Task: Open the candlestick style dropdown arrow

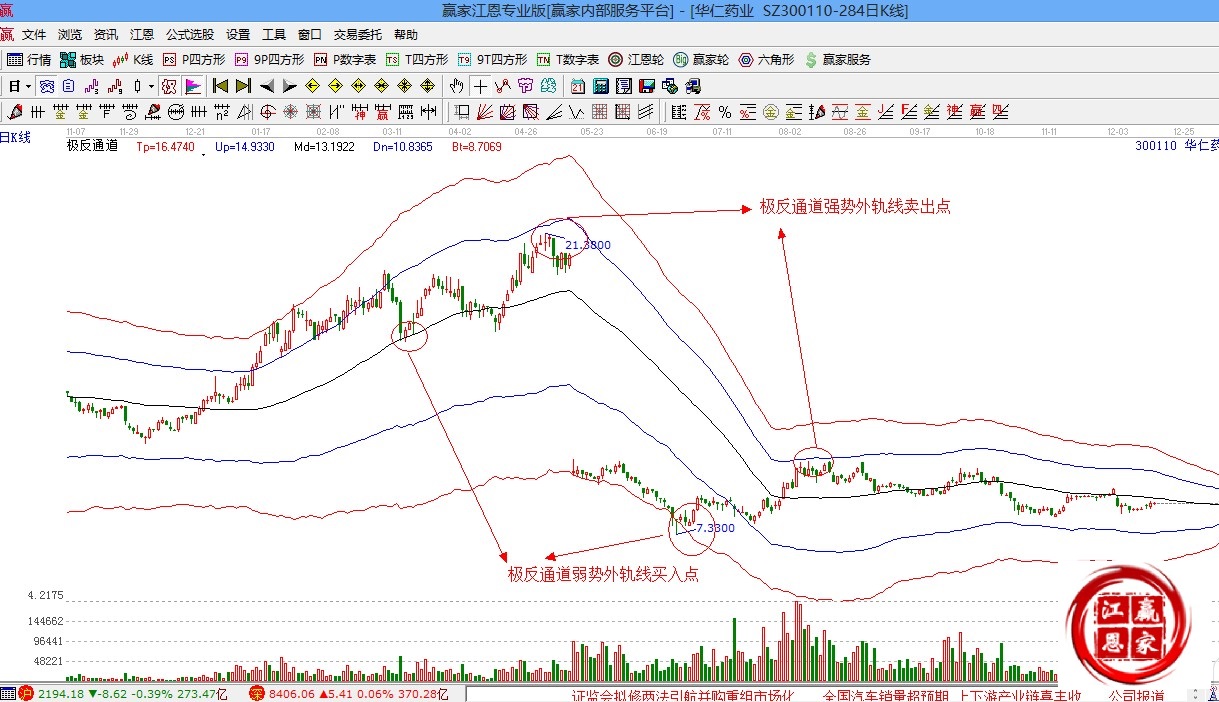Action: [151, 86]
